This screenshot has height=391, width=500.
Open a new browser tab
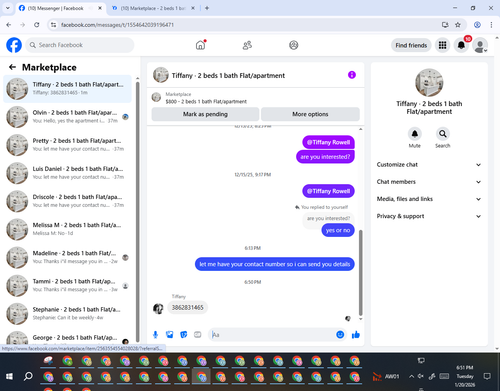207,8
